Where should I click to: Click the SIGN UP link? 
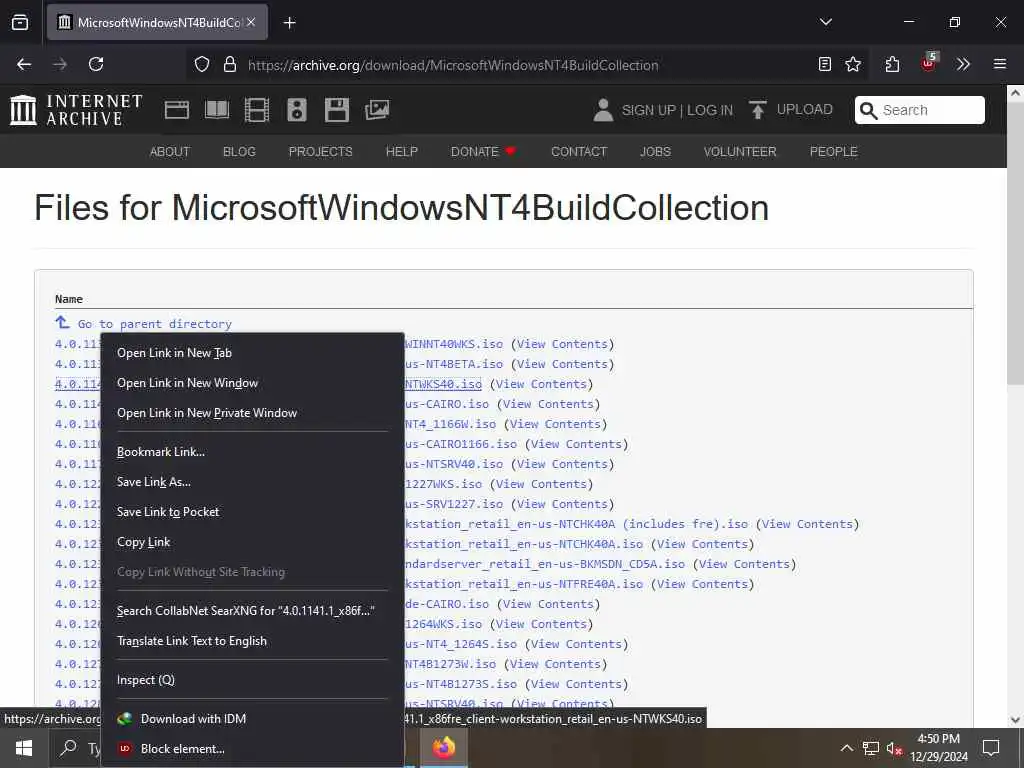648,110
